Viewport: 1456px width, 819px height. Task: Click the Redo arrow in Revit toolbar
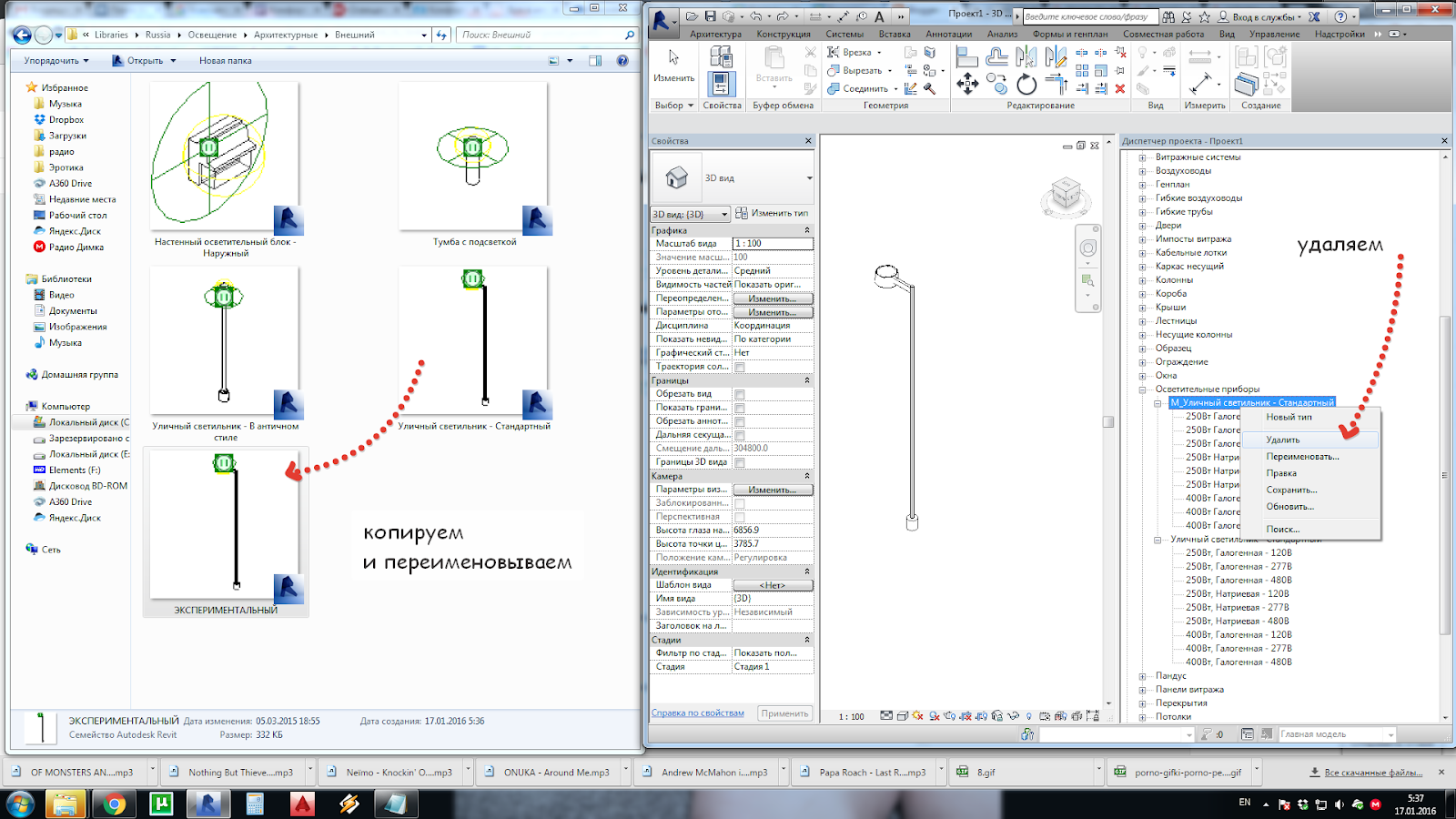782,16
